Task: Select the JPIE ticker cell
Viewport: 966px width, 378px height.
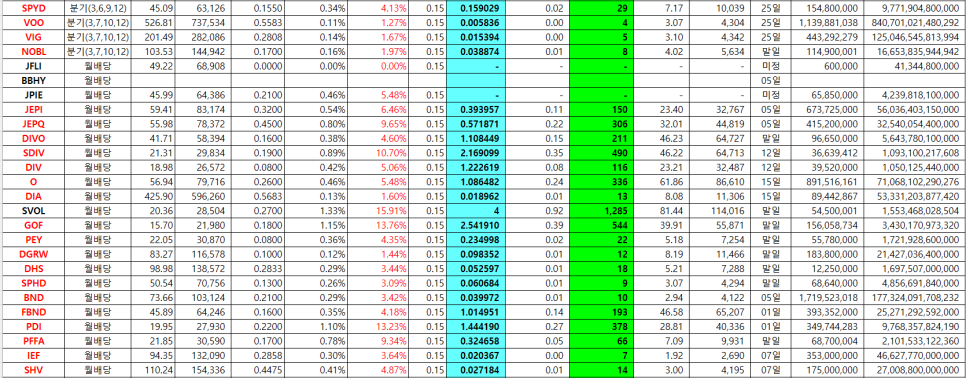Action: coord(33,95)
